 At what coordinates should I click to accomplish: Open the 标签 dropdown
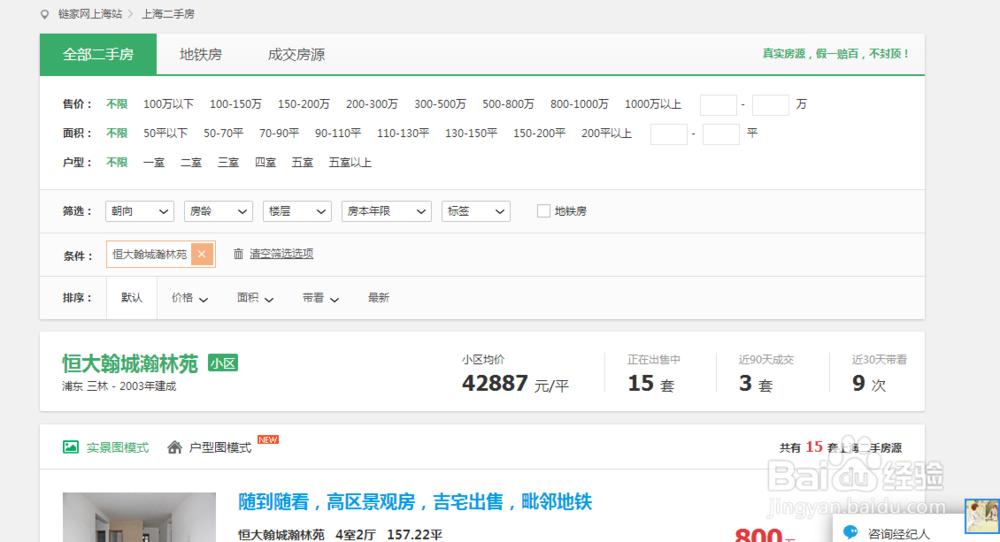point(476,211)
